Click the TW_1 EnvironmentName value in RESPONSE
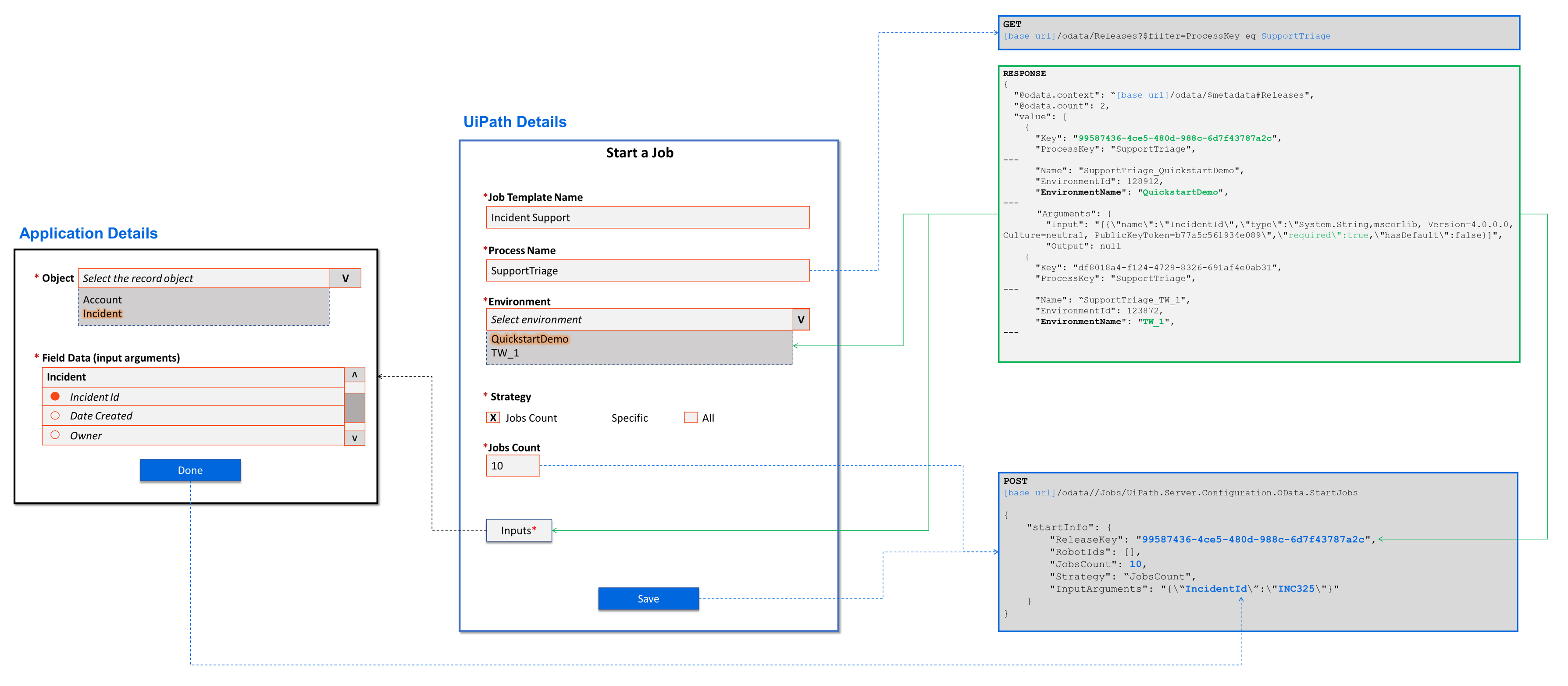Viewport: 1568px width, 686px height. point(1153,321)
